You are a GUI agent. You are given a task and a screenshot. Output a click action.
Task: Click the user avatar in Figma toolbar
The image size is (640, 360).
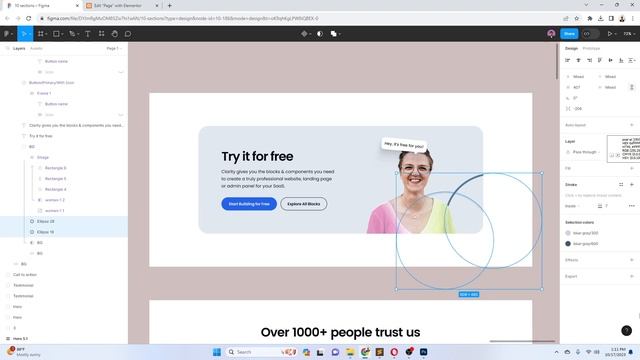tap(551, 34)
